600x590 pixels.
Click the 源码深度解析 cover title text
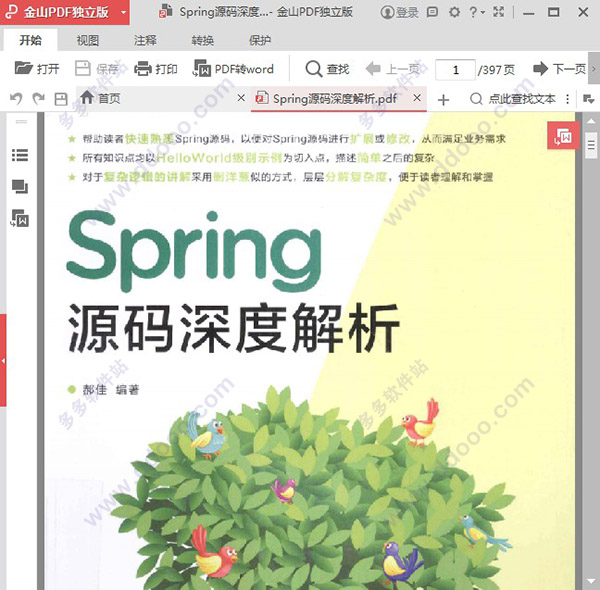pyautogui.click(x=234, y=328)
